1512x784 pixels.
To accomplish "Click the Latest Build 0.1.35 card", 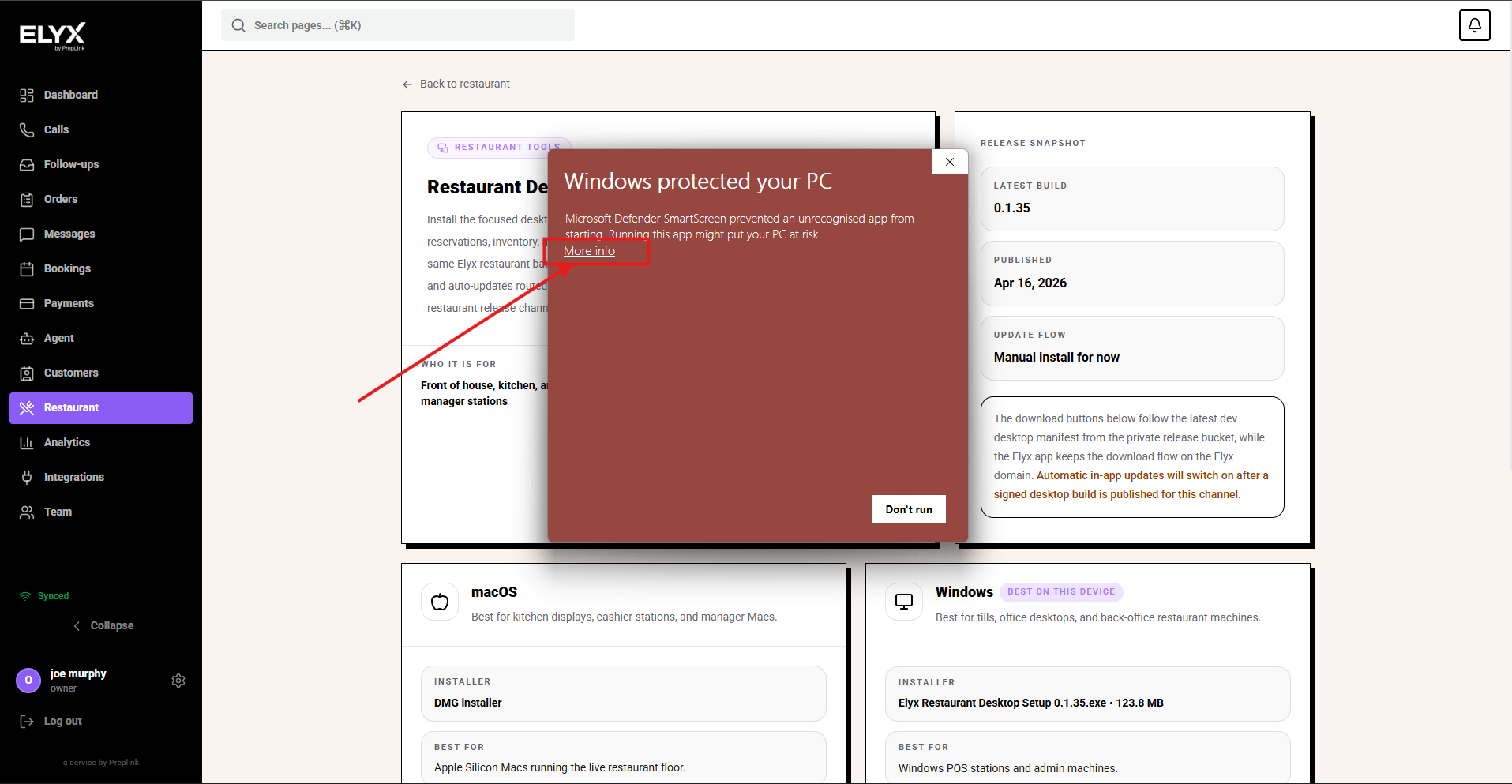I will (1132, 199).
